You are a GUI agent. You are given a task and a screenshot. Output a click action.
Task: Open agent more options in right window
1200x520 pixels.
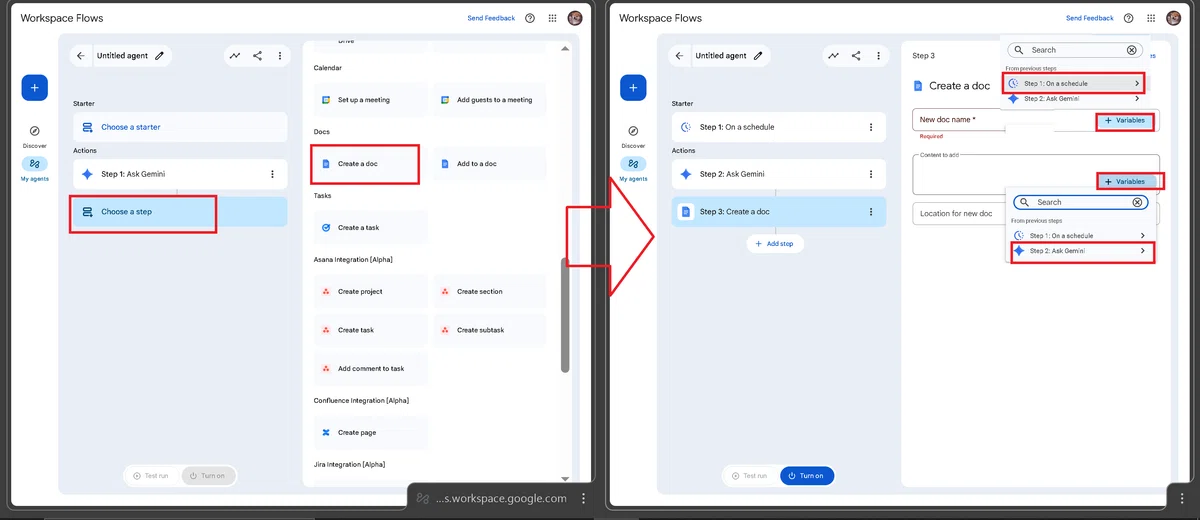pyautogui.click(x=879, y=56)
